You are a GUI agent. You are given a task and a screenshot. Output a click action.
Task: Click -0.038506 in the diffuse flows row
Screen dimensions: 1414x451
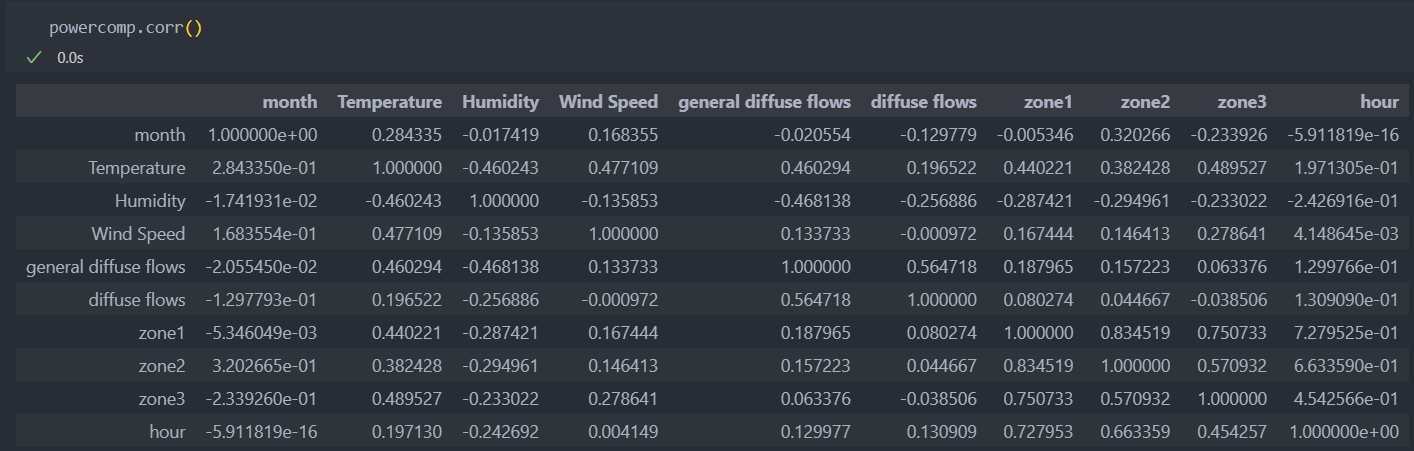click(1230, 300)
